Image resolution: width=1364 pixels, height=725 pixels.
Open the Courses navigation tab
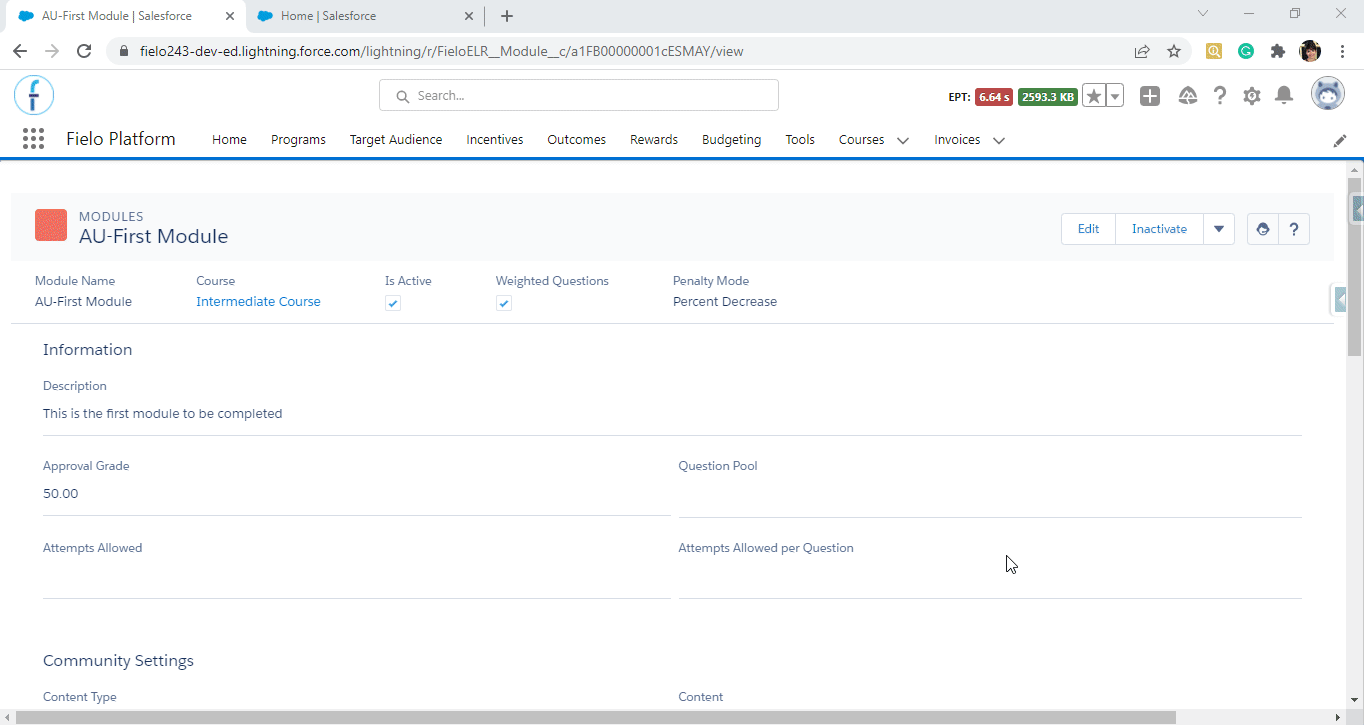coord(861,140)
